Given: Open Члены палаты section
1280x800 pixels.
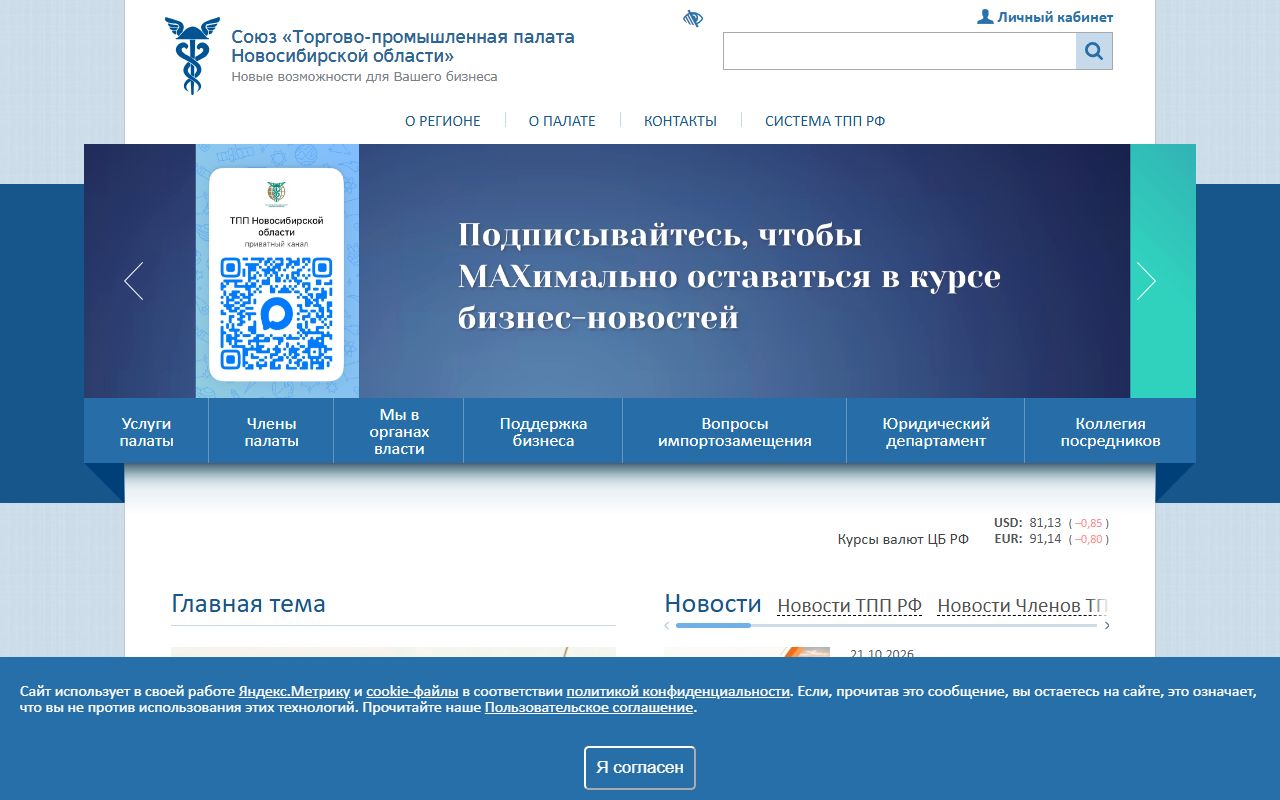Looking at the screenshot, I should pyautogui.click(x=271, y=432).
